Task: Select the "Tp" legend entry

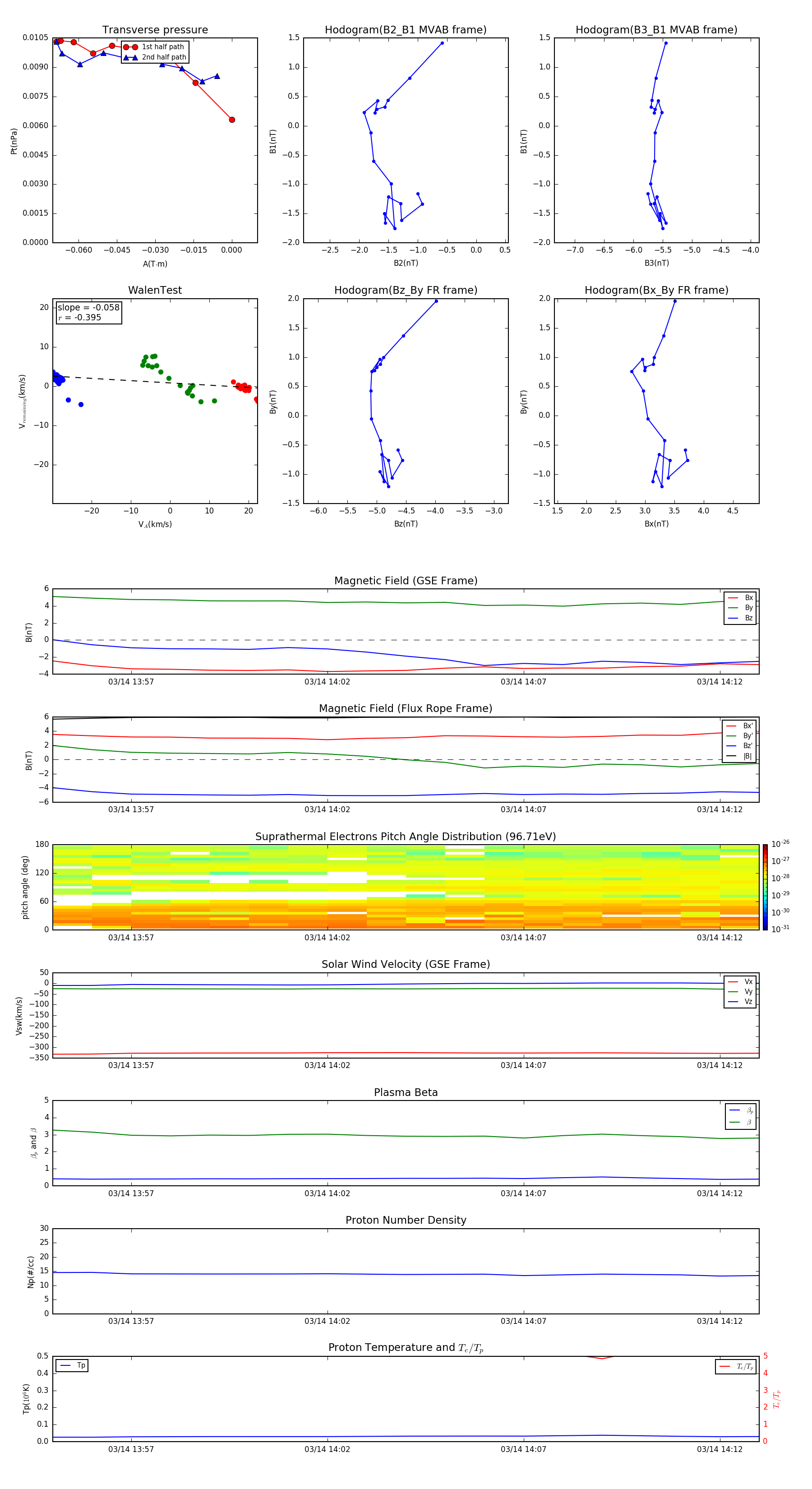Action: [x=72, y=1365]
